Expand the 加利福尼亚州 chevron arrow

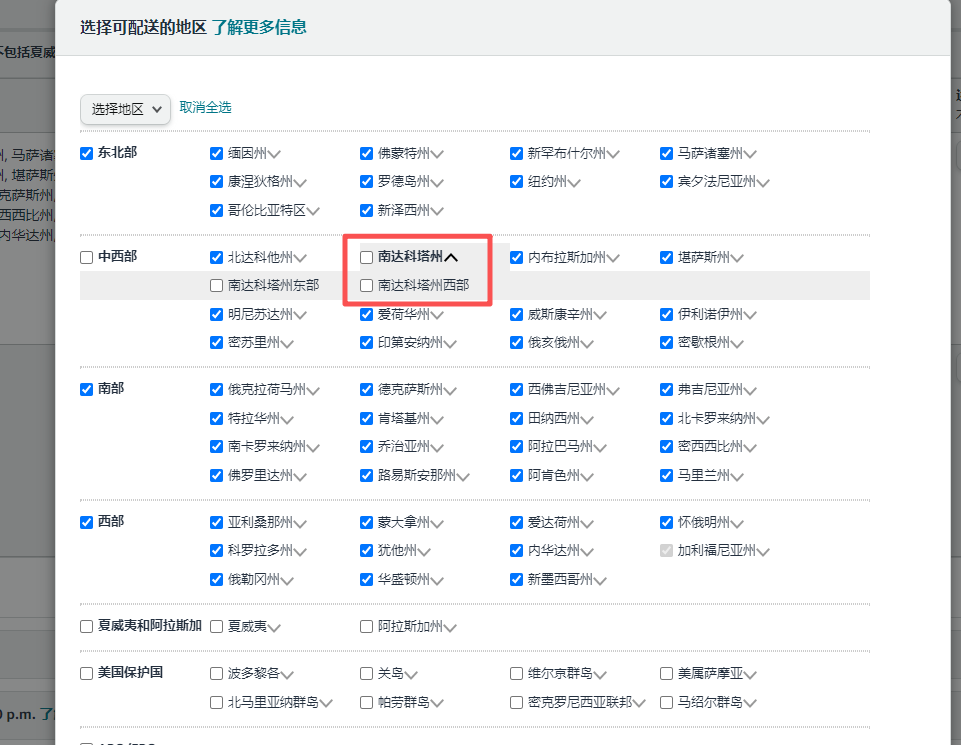tap(763, 552)
